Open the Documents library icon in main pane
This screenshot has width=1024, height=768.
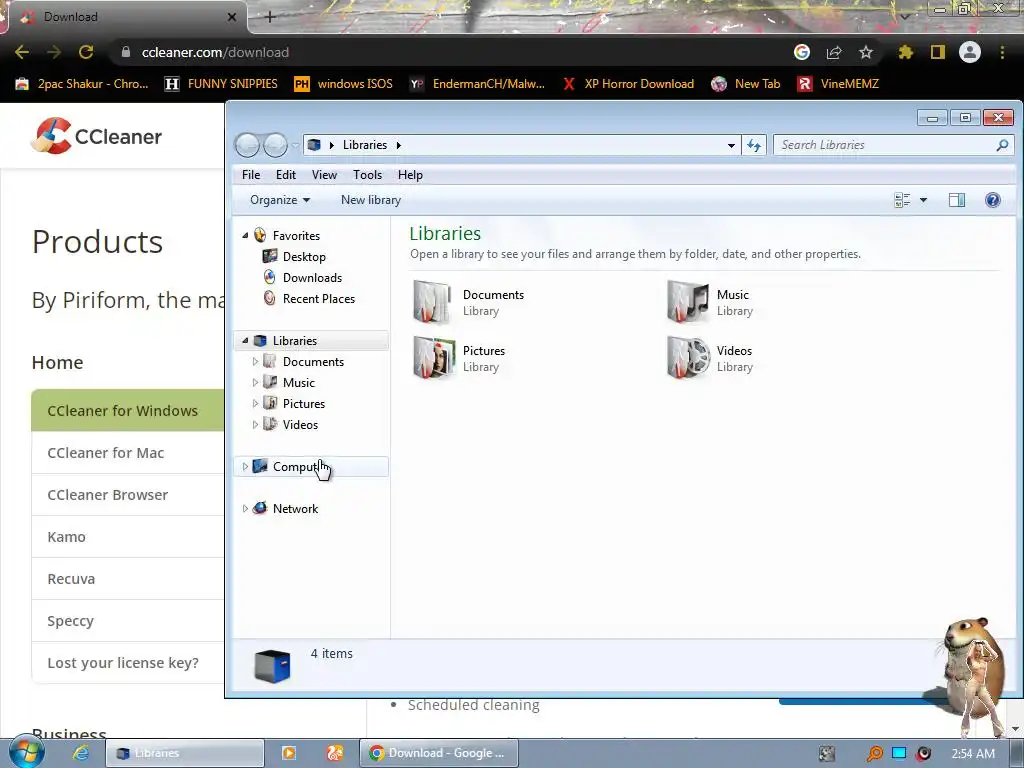click(432, 302)
